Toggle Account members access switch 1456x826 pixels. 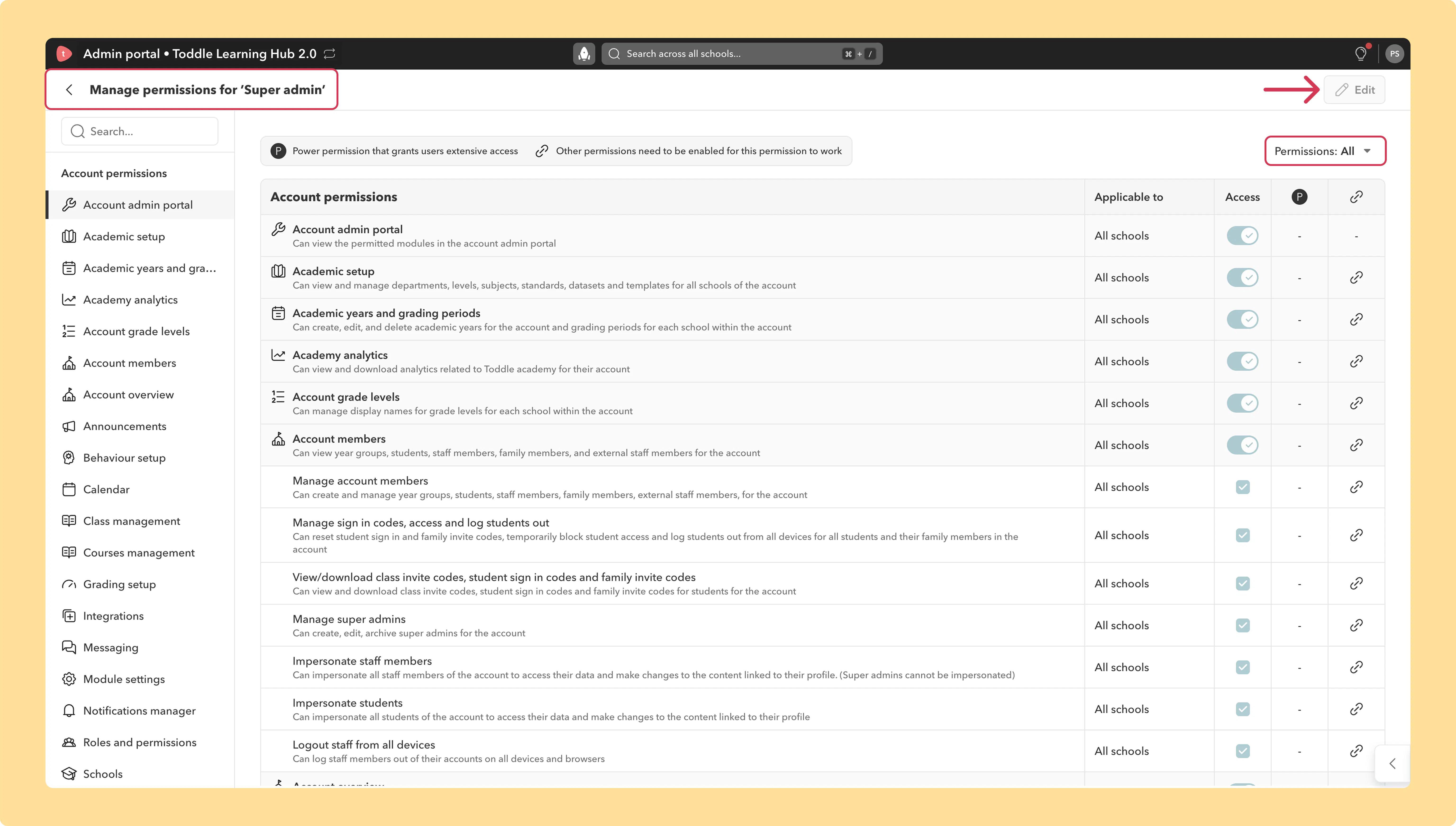click(x=1242, y=445)
